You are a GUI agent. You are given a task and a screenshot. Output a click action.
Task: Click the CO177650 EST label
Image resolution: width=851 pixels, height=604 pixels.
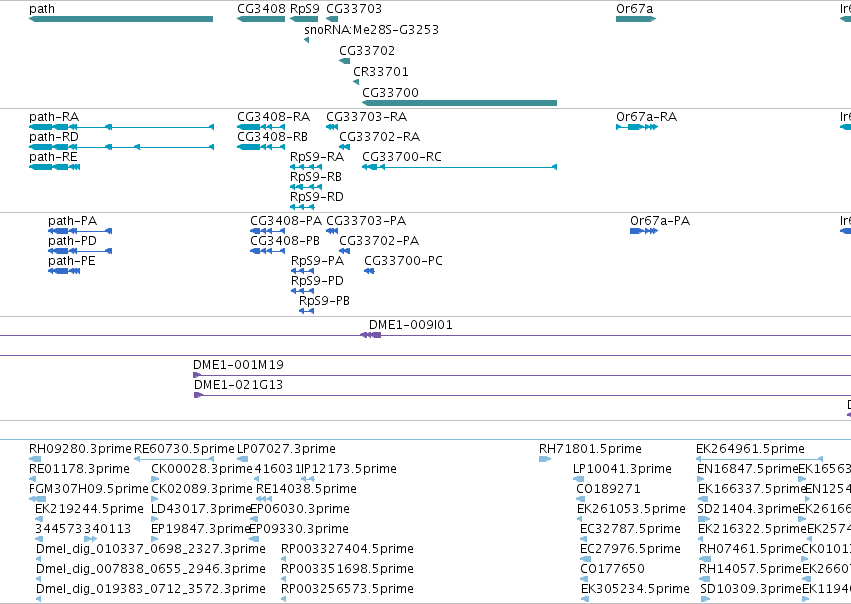coord(612,569)
